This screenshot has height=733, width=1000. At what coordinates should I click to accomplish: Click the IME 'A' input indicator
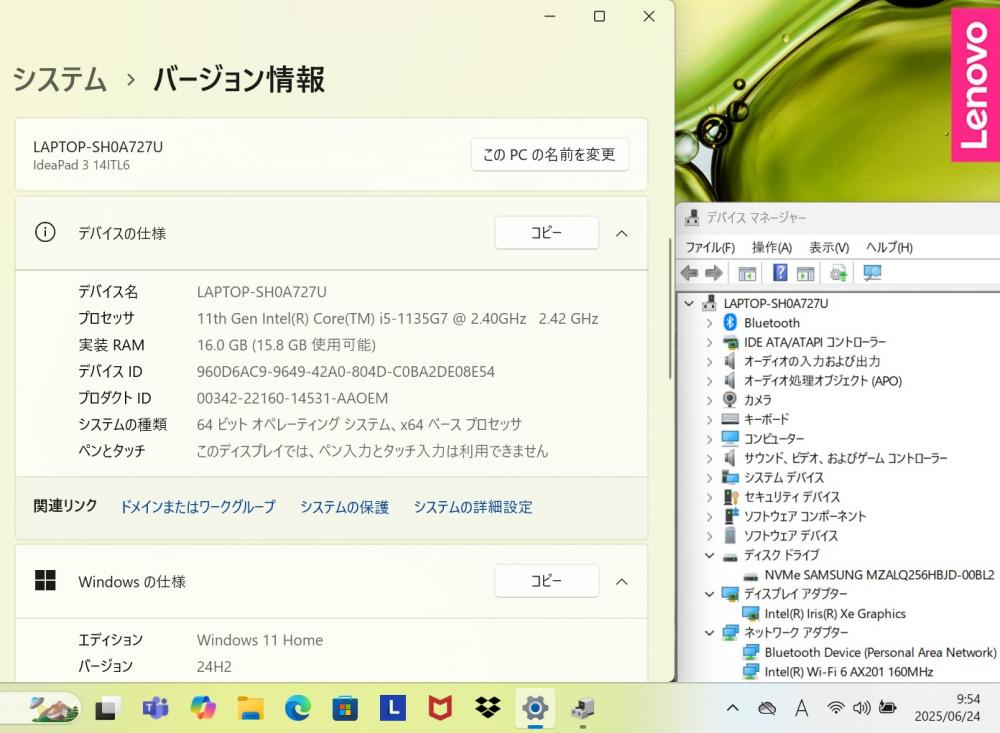click(802, 707)
